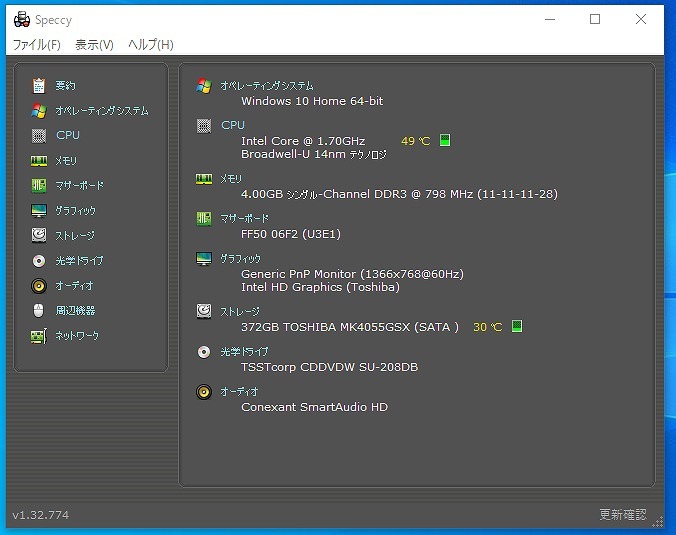Image resolution: width=676 pixels, height=535 pixels.
Task: Click Broadwell-U 14nm technology text
Action: [x=314, y=154]
